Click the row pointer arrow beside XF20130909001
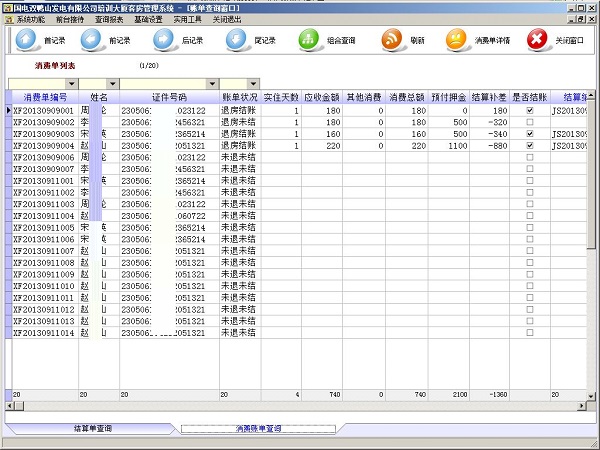Viewport: 600px width, 450px height. pos(8,111)
